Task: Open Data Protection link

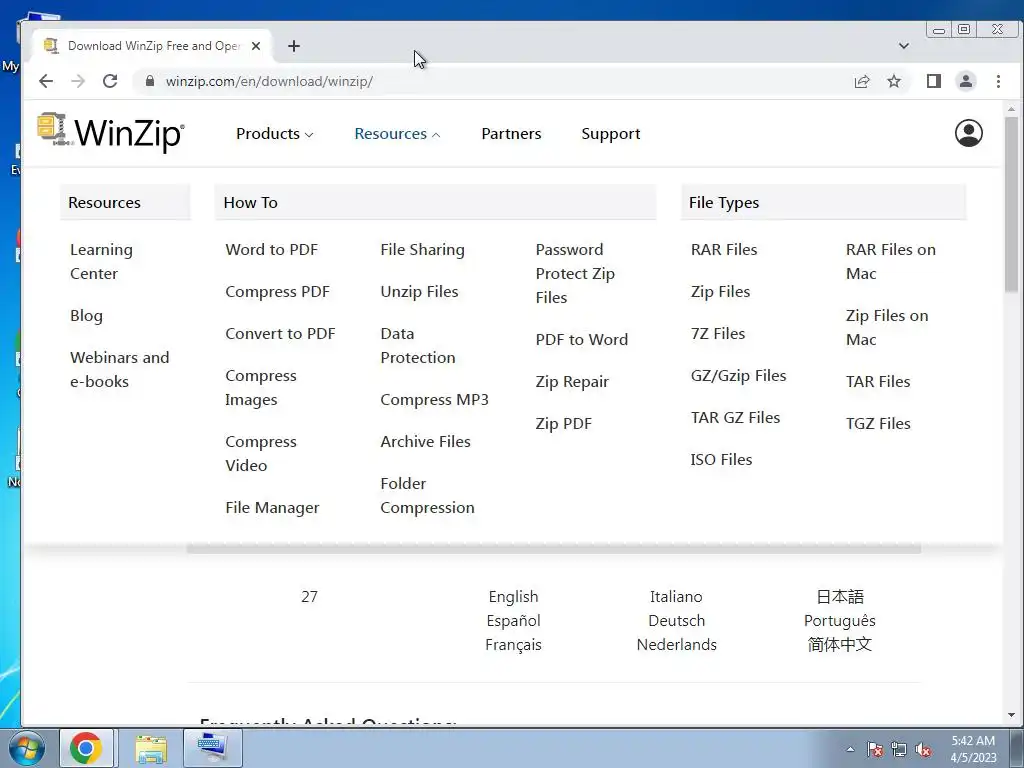Action: click(418, 345)
